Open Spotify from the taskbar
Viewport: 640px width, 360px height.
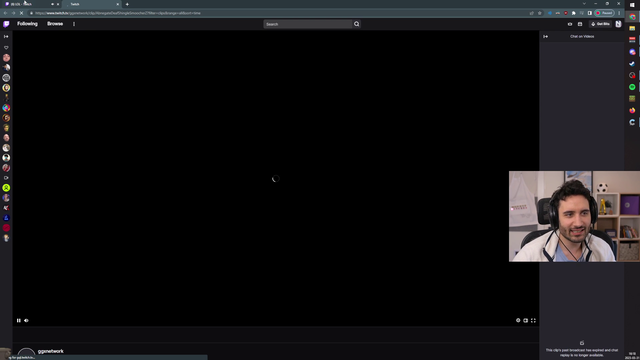(632, 87)
